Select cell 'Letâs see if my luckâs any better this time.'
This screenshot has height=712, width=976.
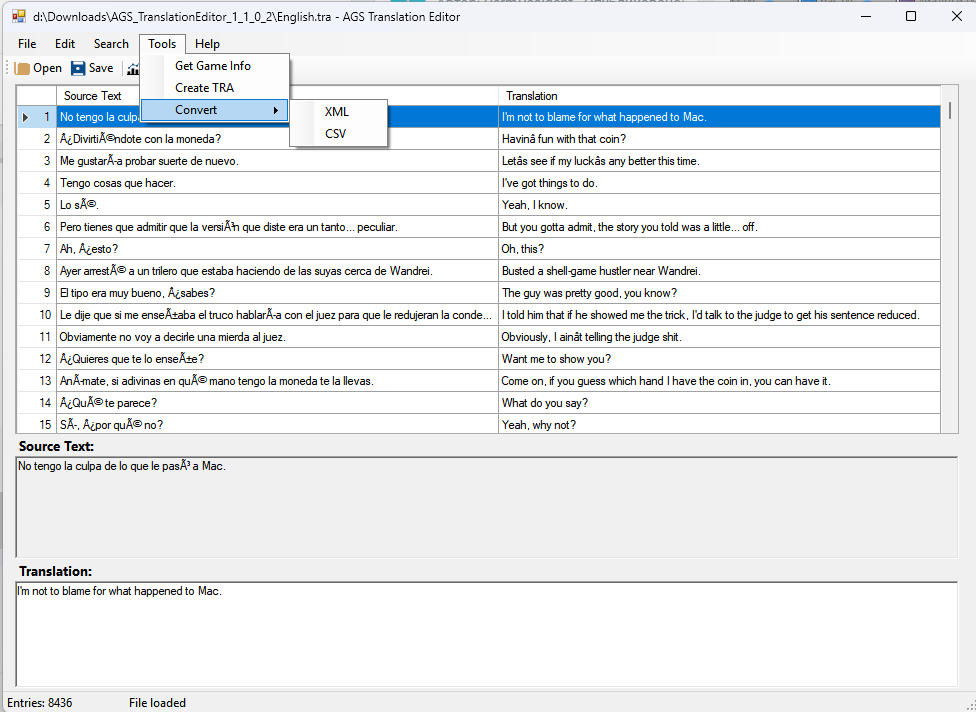(x=720, y=161)
